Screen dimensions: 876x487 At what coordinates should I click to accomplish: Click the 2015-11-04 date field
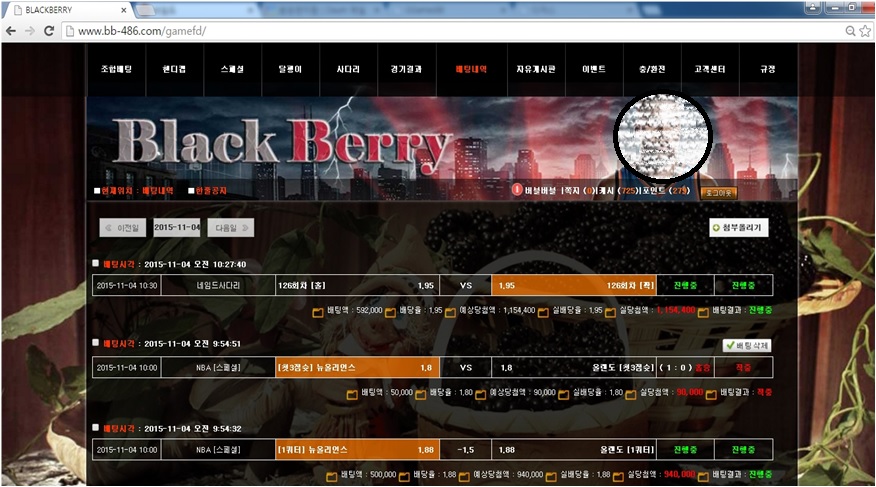pos(177,227)
